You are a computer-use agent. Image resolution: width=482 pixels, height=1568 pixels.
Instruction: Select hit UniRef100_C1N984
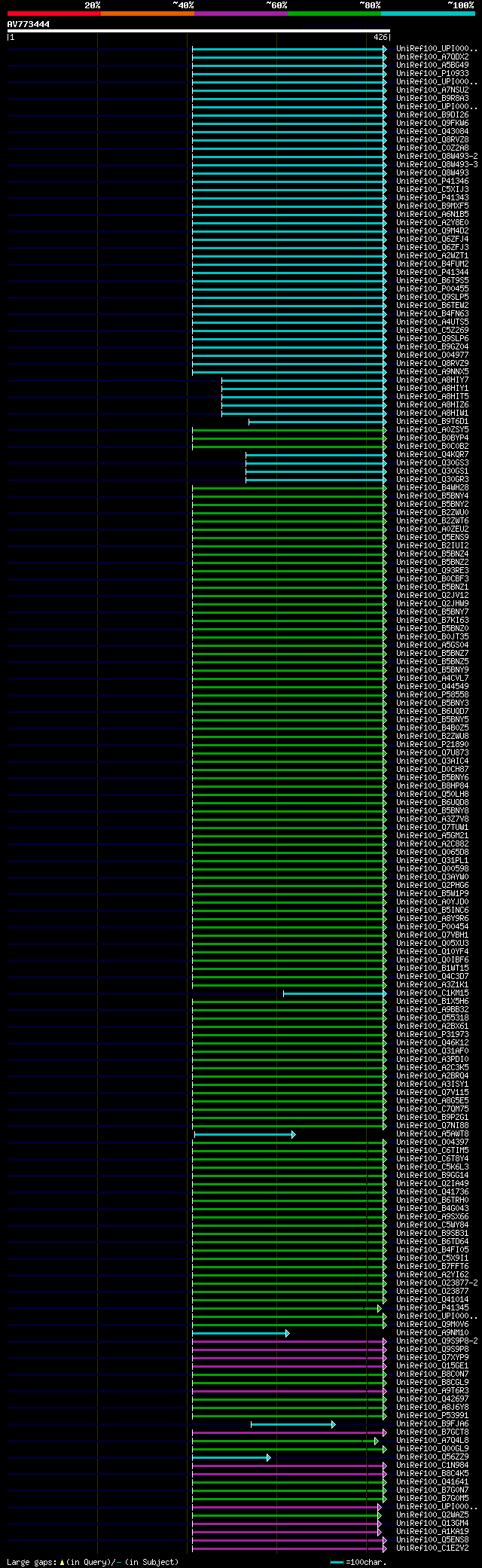click(x=432, y=1466)
